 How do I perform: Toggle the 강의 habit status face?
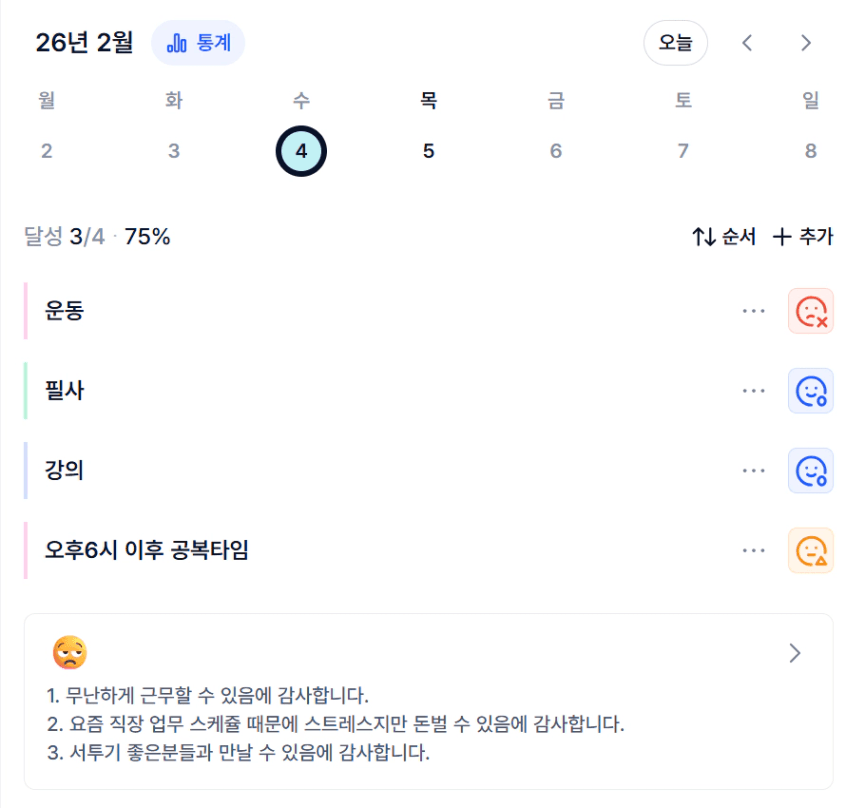(810, 470)
